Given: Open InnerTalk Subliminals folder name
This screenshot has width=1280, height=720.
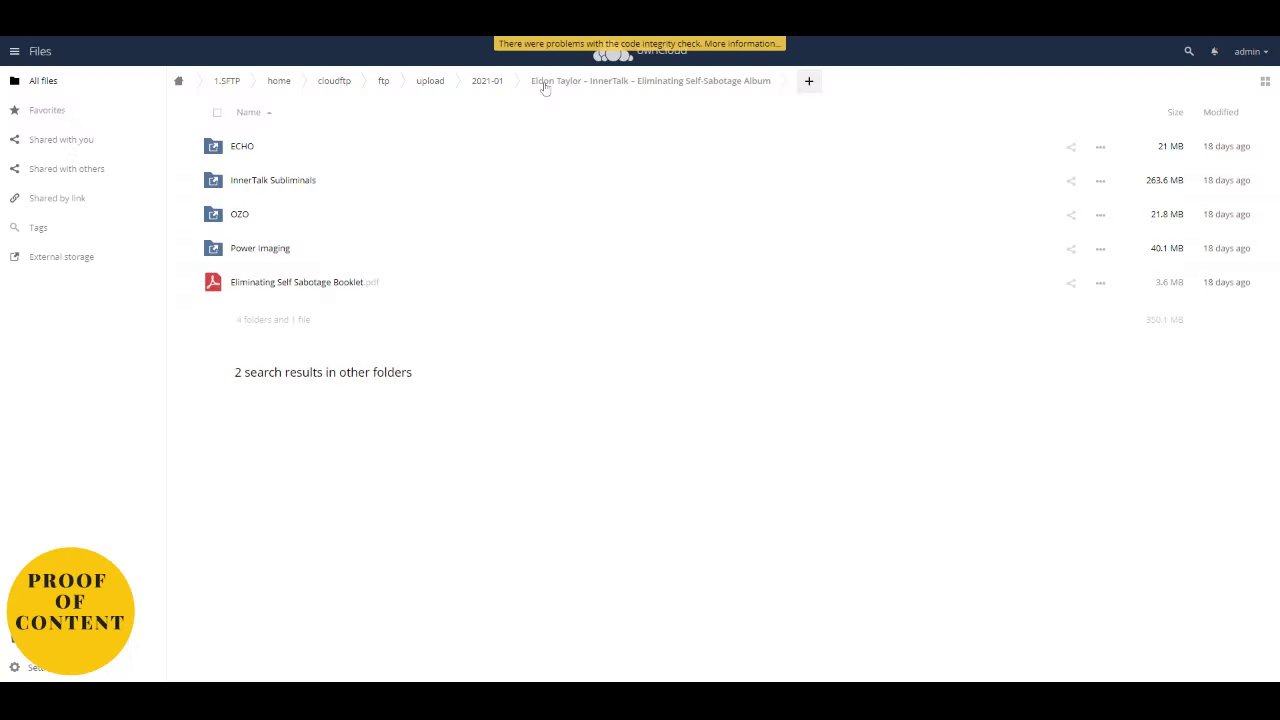Looking at the screenshot, I should [273, 180].
